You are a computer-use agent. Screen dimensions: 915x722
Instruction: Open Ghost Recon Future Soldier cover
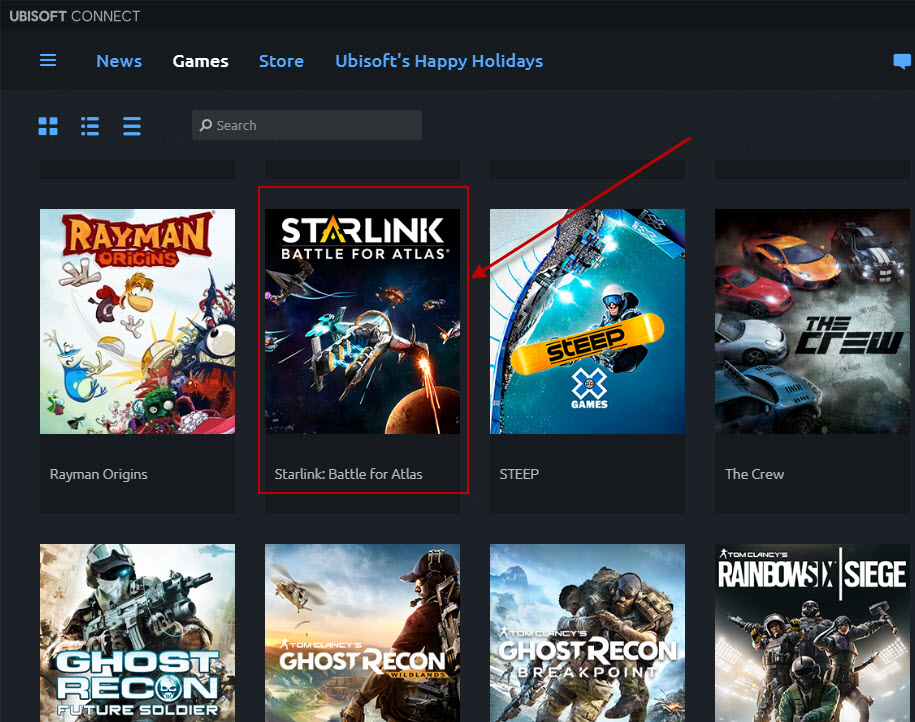coord(138,633)
